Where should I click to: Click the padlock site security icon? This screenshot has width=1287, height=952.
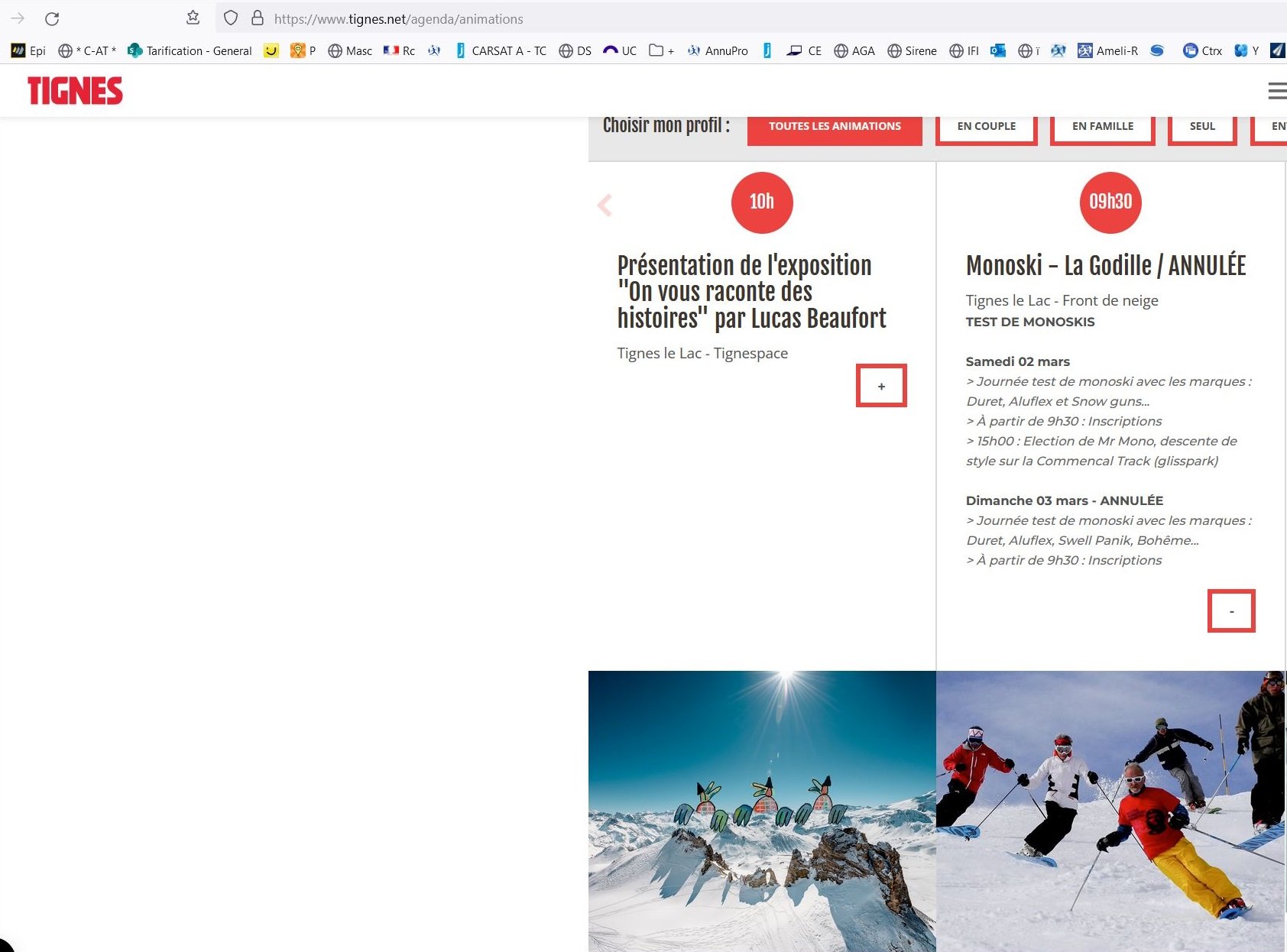[x=258, y=18]
